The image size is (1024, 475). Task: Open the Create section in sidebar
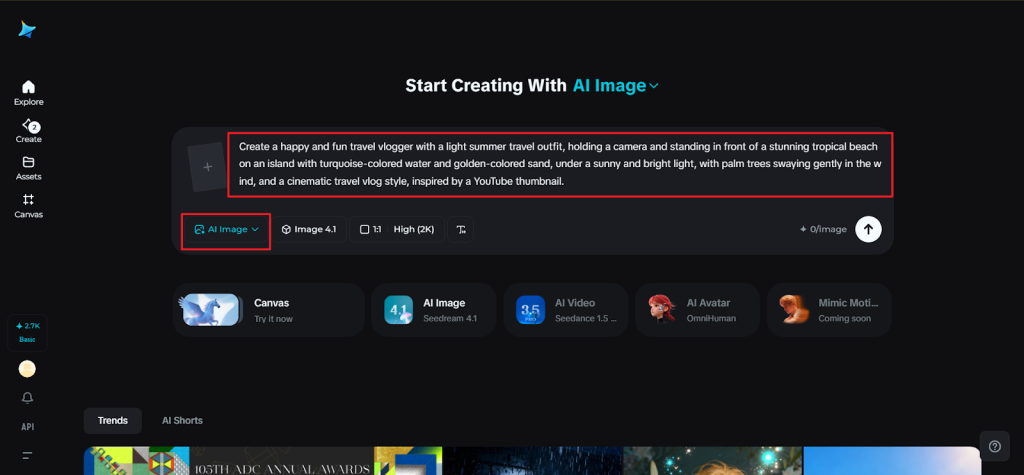[28, 130]
